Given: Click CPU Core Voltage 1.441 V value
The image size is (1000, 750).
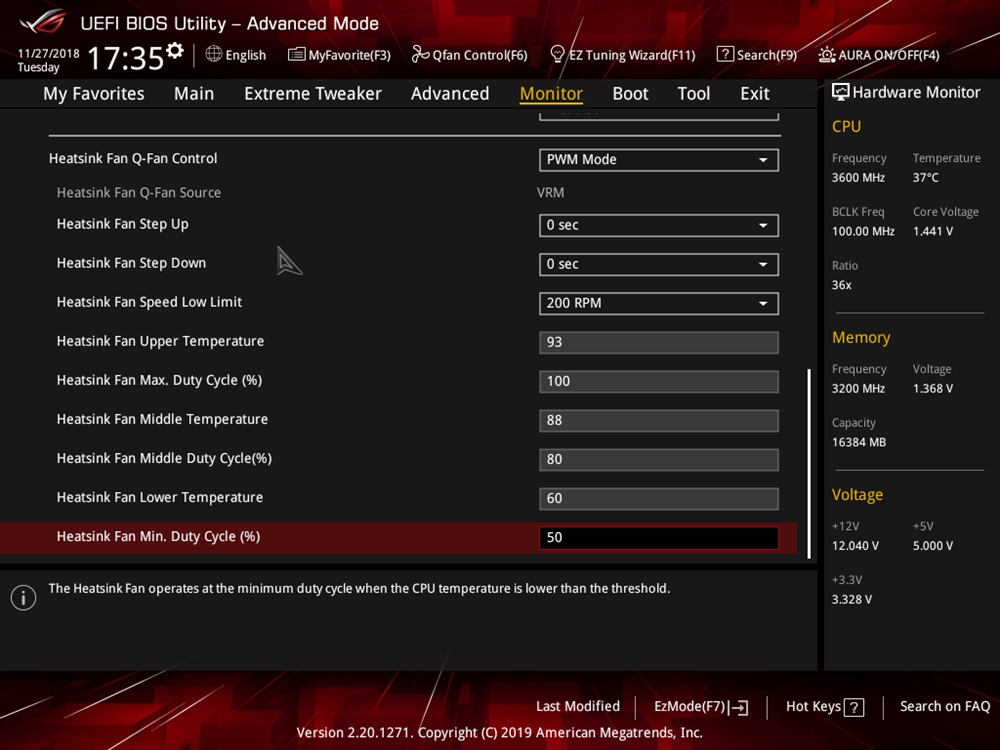Looking at the screenshot, I should coord(932,231).
